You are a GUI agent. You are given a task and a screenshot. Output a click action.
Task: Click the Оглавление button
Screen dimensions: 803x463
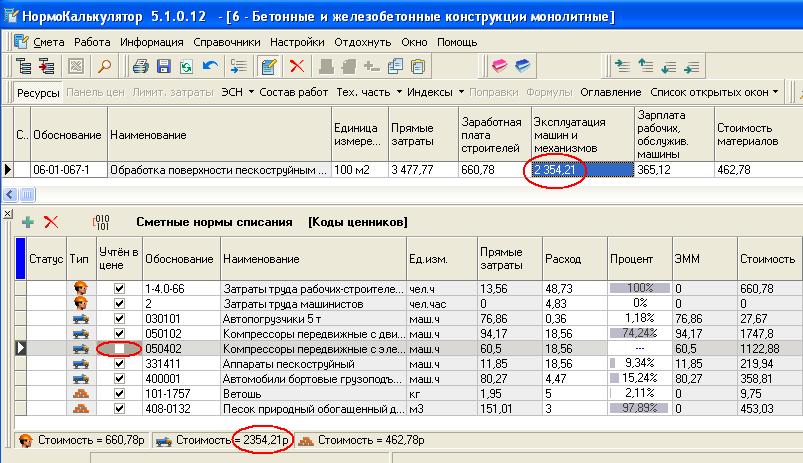(611, 92)
